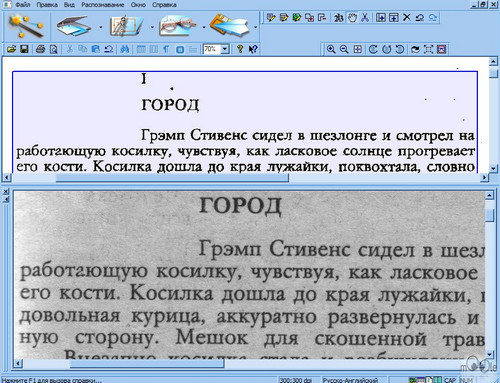
Task: Click the crop frame icon with corner handles
Action: (428, 49)
